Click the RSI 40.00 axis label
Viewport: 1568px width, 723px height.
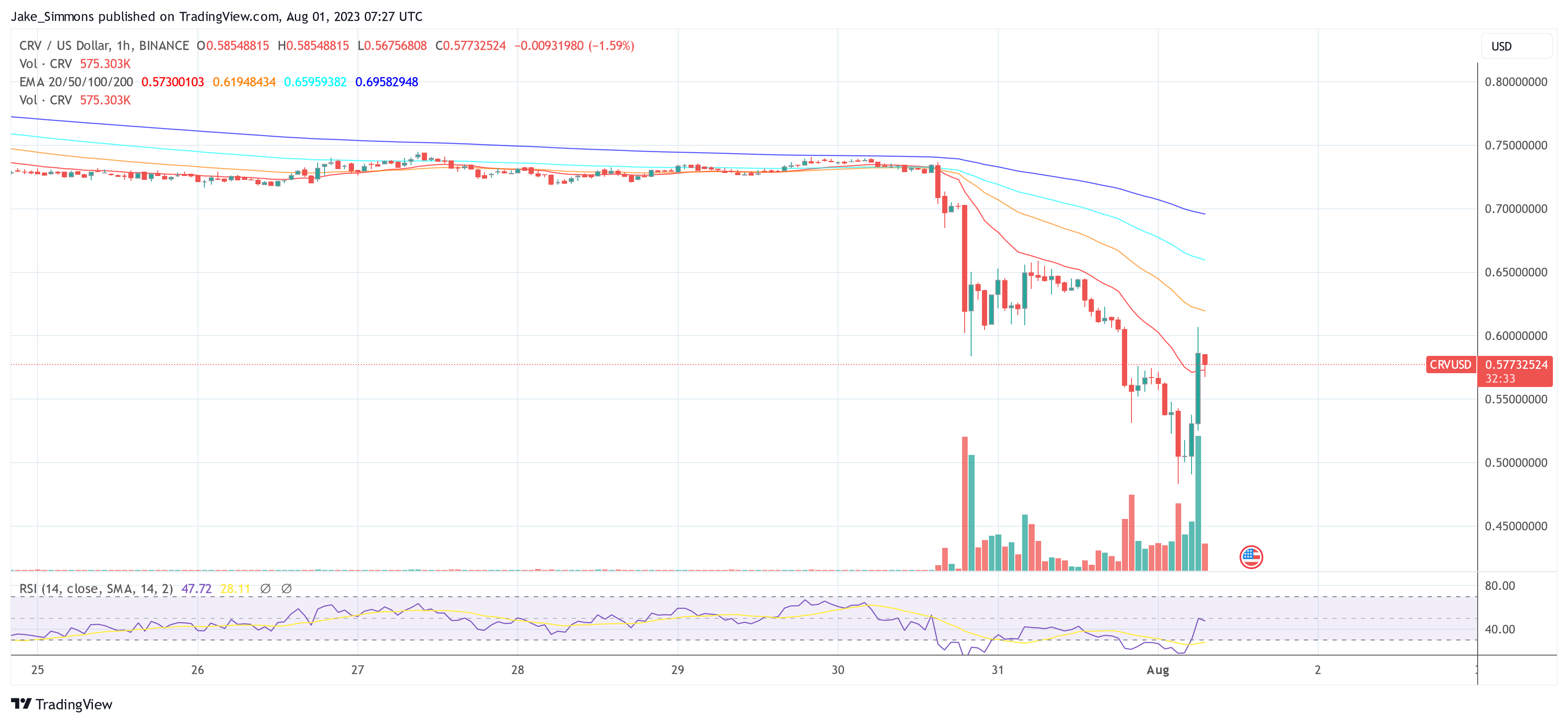(x=1500, y=629)
